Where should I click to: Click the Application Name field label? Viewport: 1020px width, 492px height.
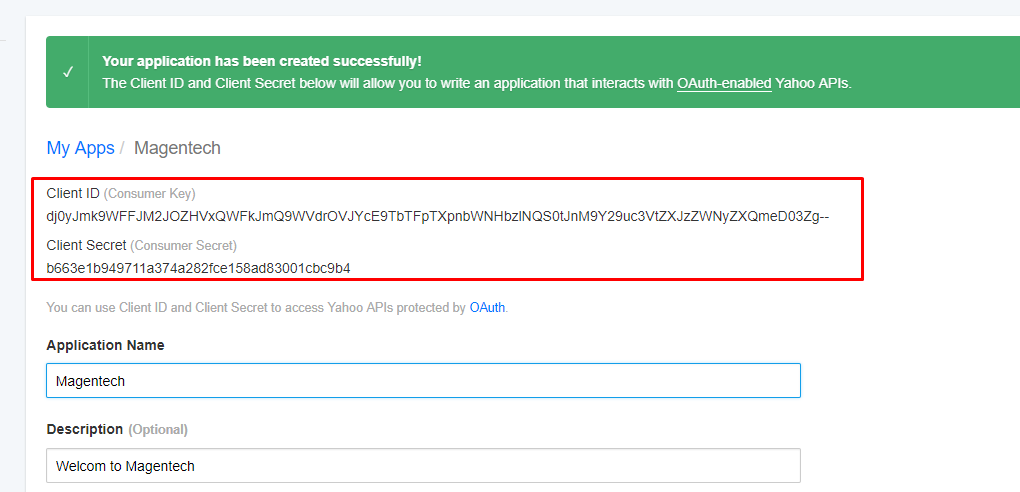click(x=105, y=345)
